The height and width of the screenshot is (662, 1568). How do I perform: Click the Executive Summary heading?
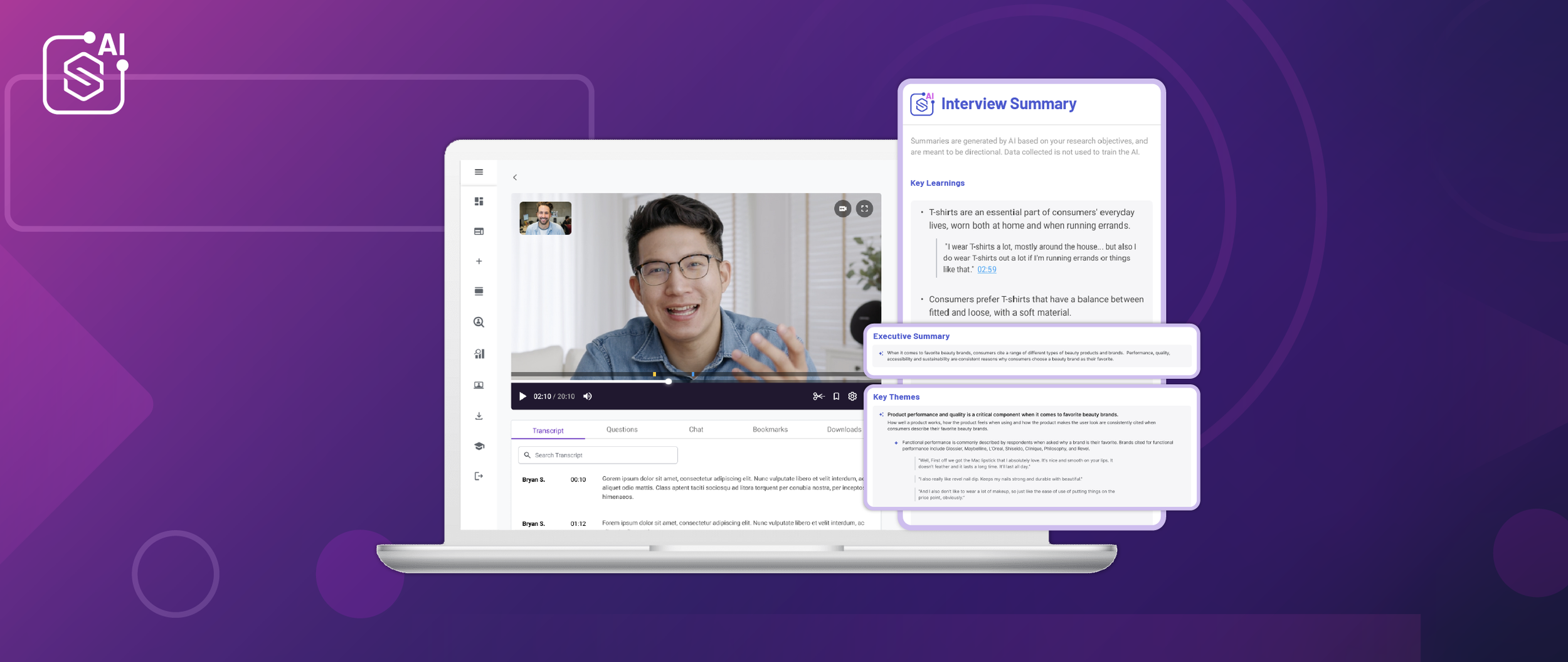pos(911,336)
